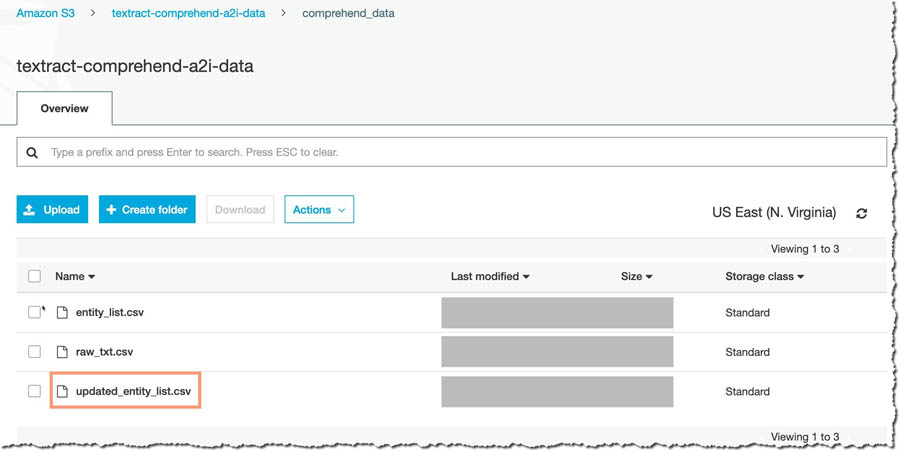The width and height of the screenshot is (900, 451).
Task: Check the updated_entity_list.csv checkbox
Action: tap(34, 391)
